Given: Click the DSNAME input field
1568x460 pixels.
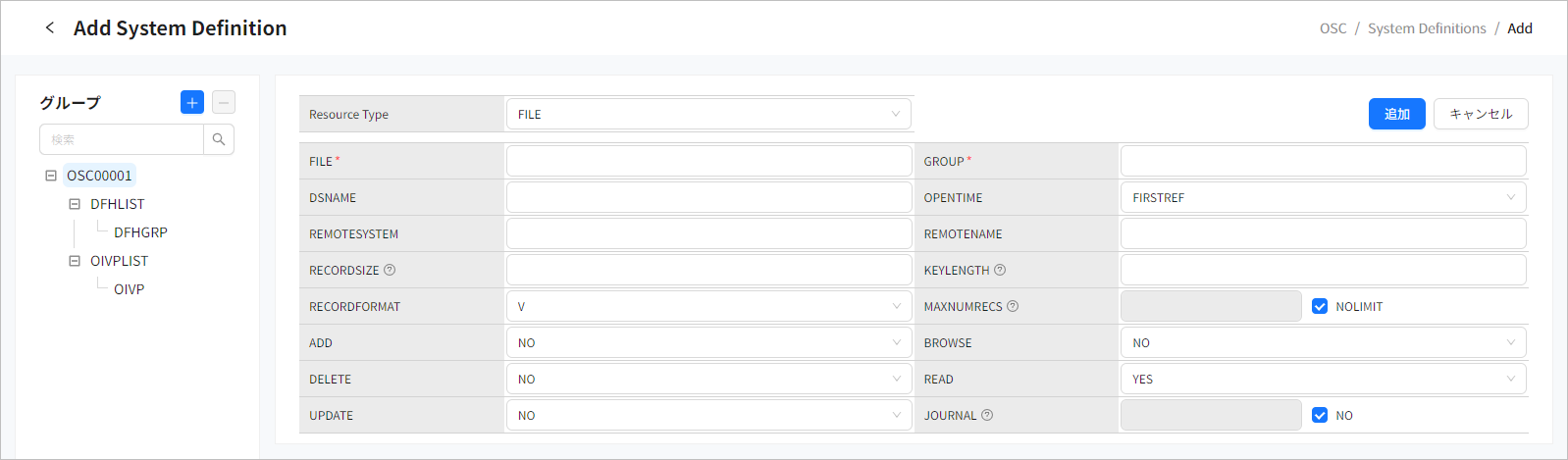Looking at the screenshot, I should coord(707,198).
